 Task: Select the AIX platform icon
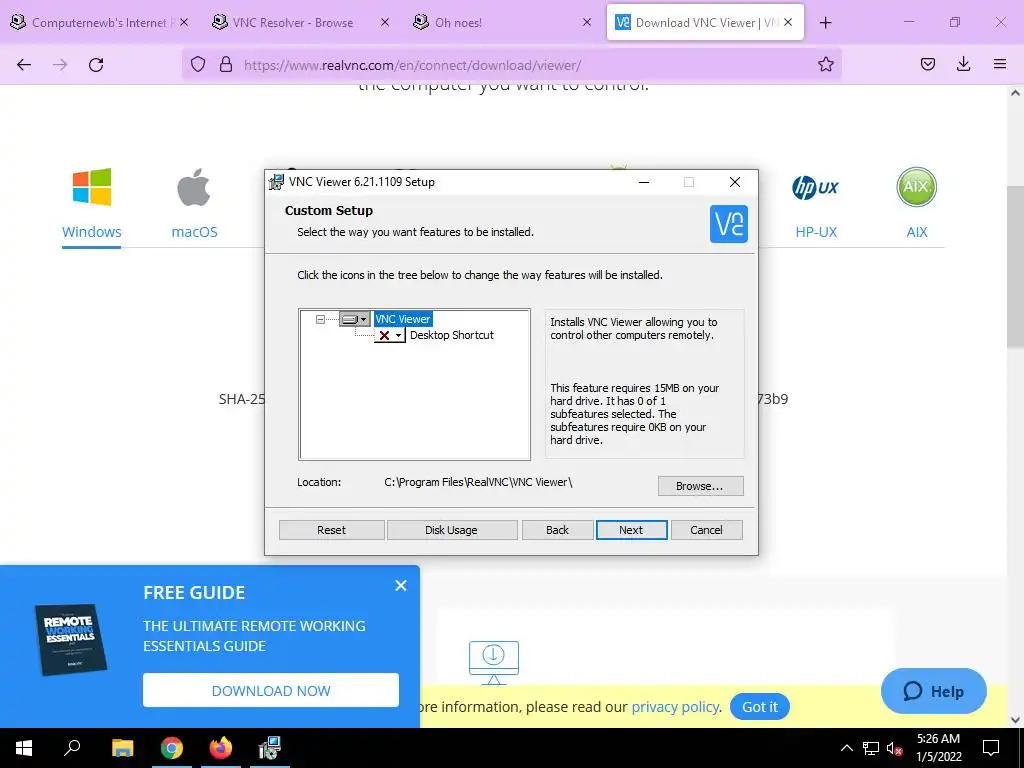click(916, 187)
